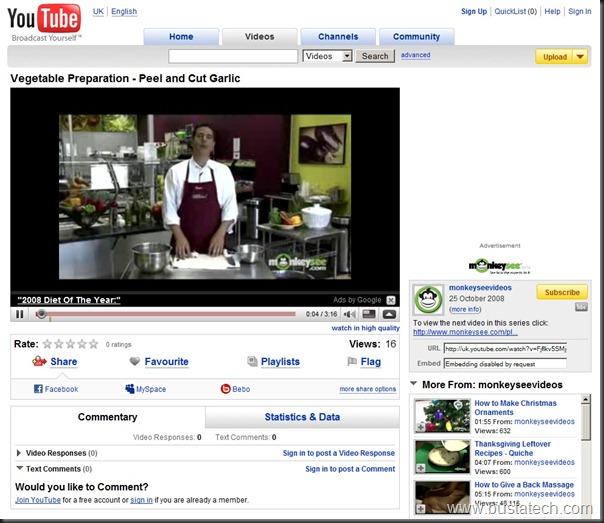The width and height of the screenshot is (604, 523).
Task: Rate the video three stars
Action: coord(70,344)
